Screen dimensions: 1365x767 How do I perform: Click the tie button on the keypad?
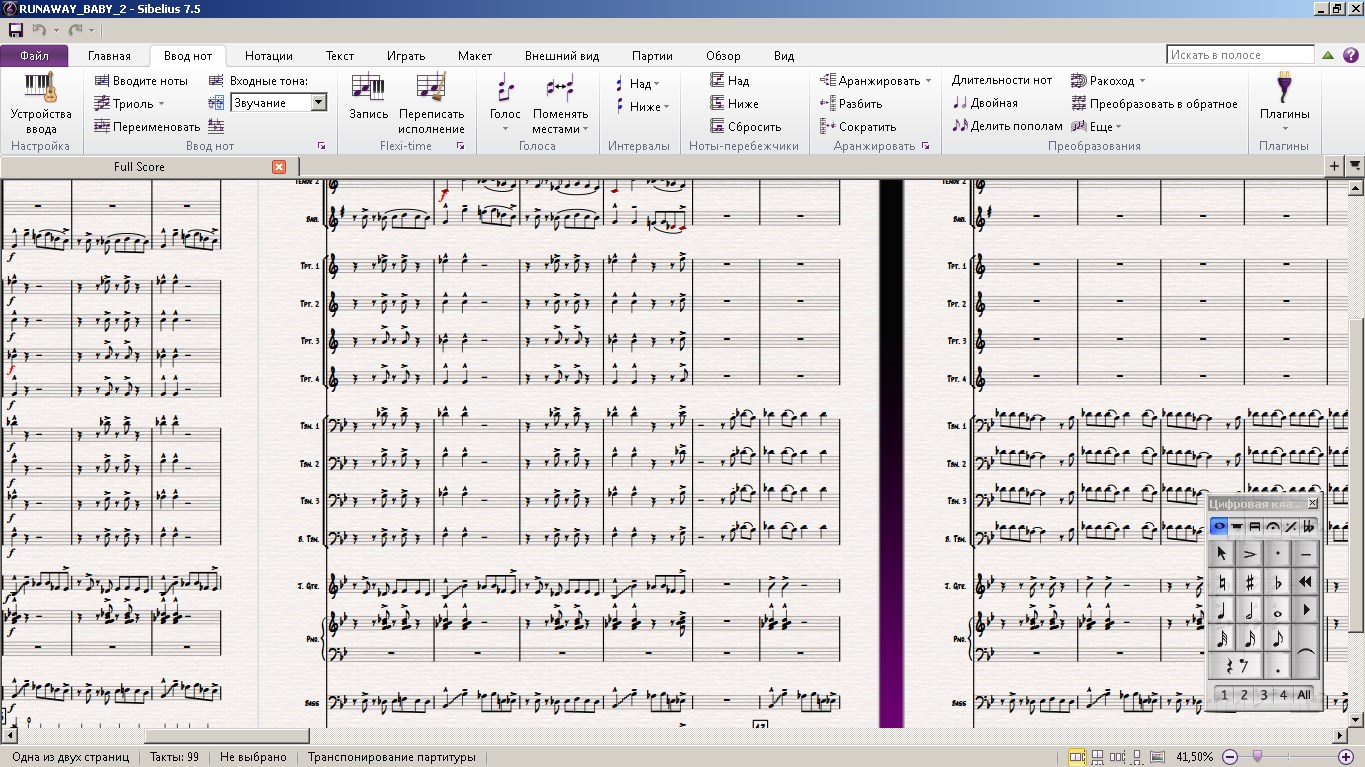pyautogui.click(x=1305, y=652)
